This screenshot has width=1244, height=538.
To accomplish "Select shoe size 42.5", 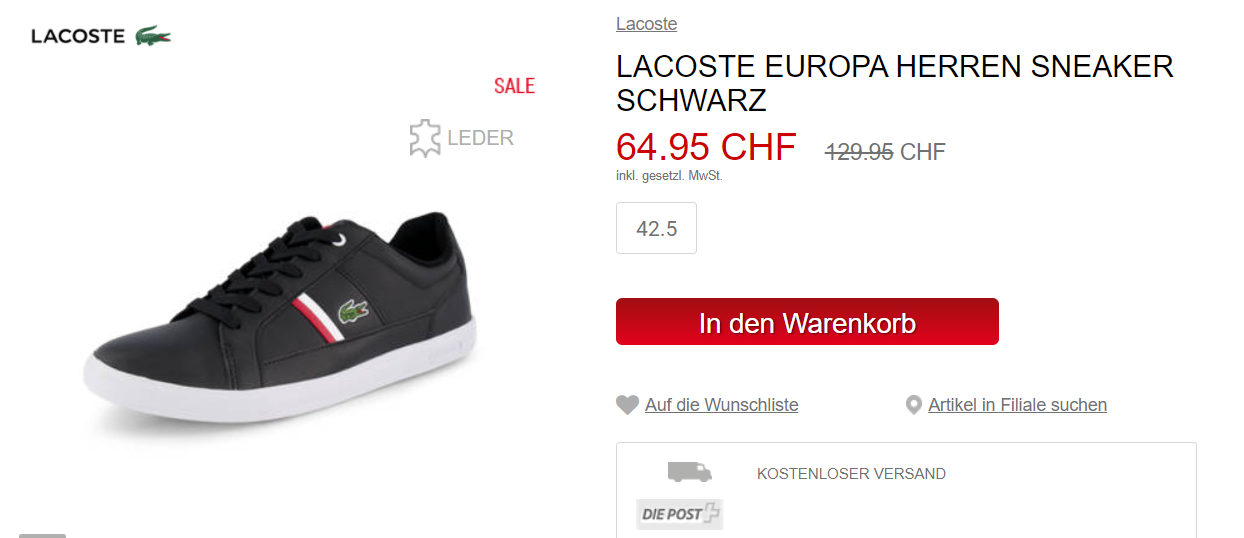I will click(656, 228).
